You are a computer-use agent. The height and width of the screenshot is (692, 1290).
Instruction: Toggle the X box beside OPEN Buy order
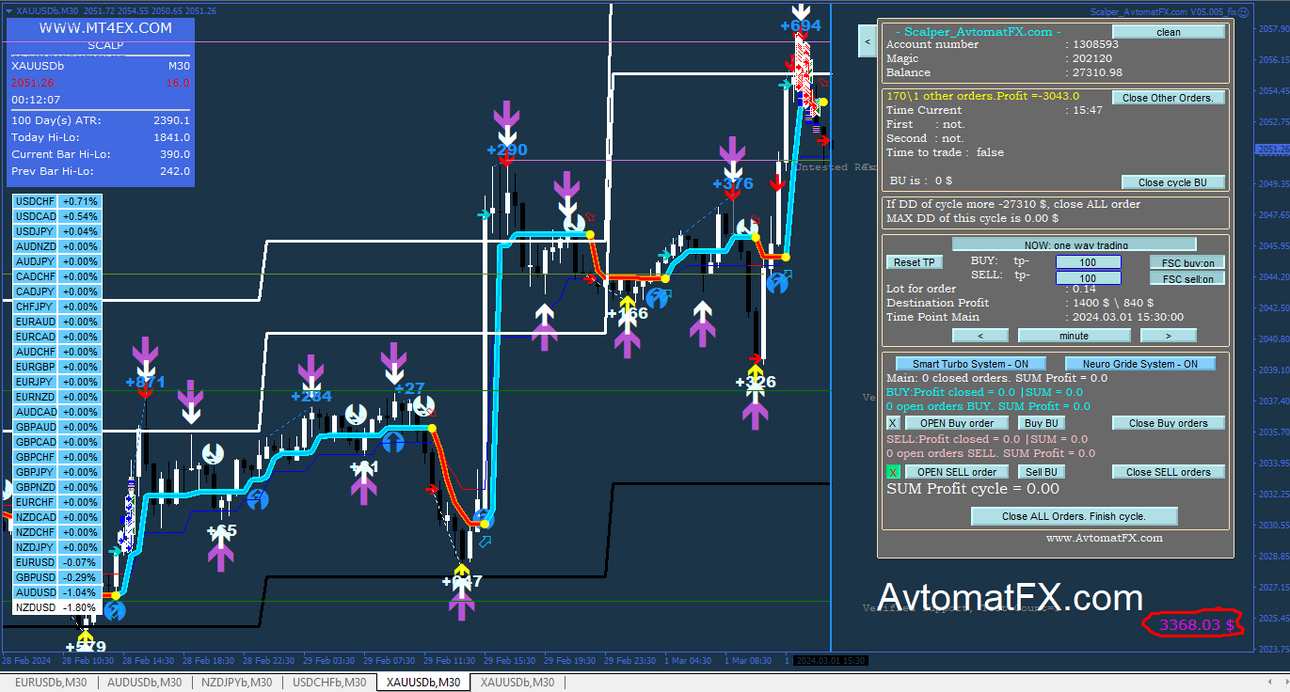(x=893, y=423)
